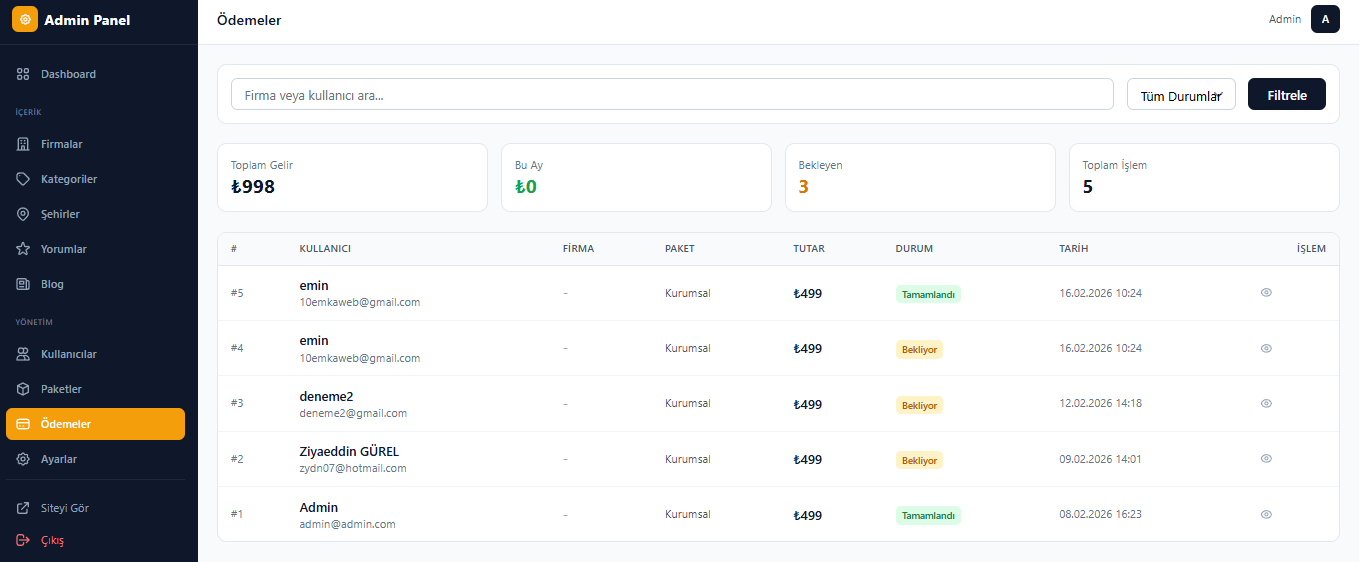Screen dimensions: 1366x562
Task: Click the Dashboard grid icon in sidebar
Action: coord(23,74)
